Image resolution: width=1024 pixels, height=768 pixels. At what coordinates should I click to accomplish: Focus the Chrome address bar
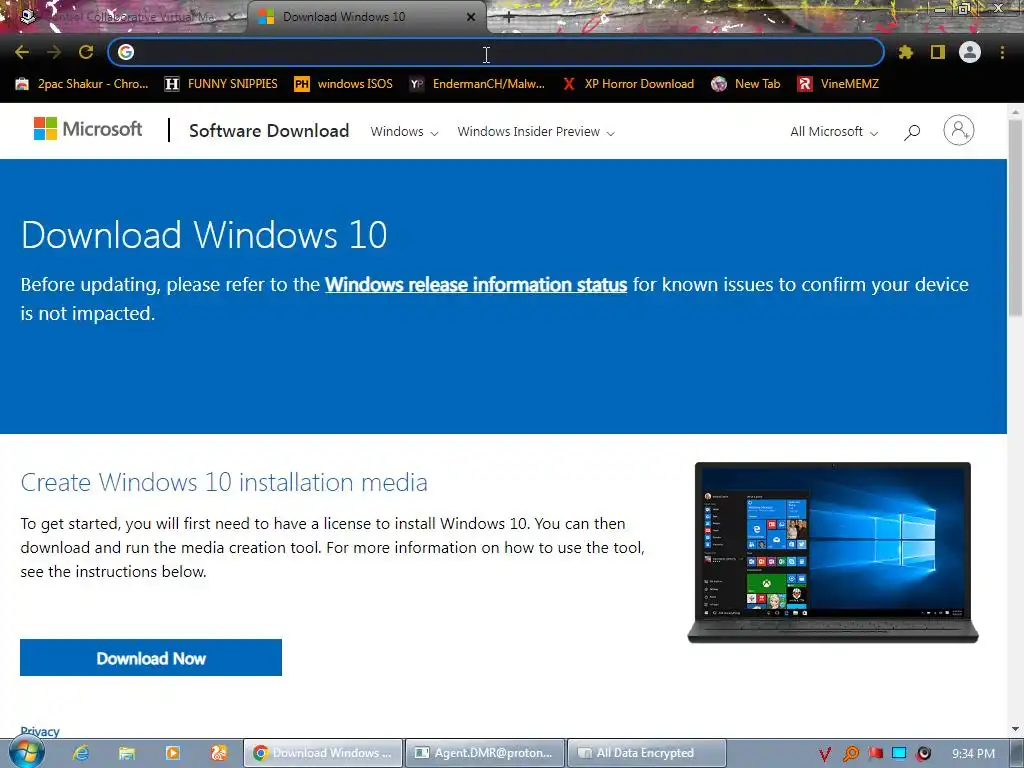click(x=496, y=52)
